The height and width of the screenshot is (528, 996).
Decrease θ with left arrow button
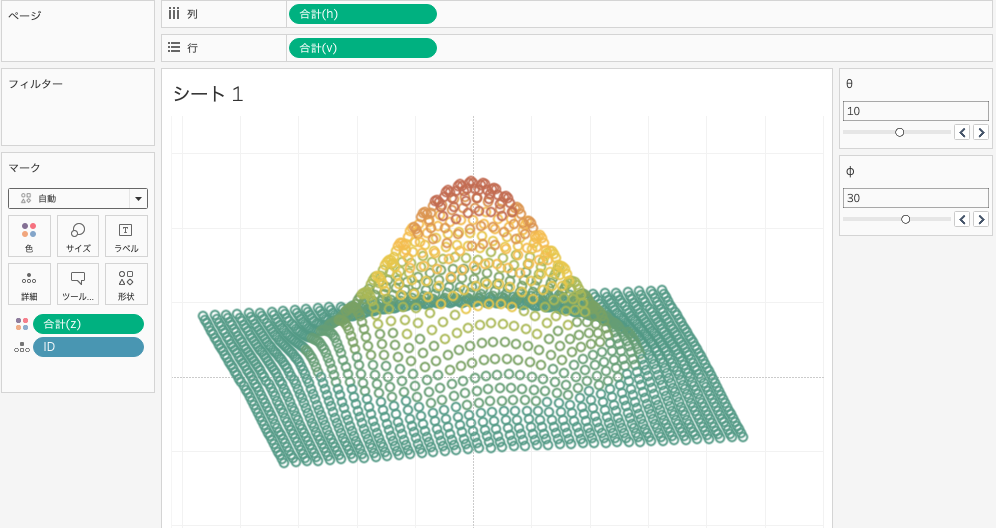pos(962,132)
